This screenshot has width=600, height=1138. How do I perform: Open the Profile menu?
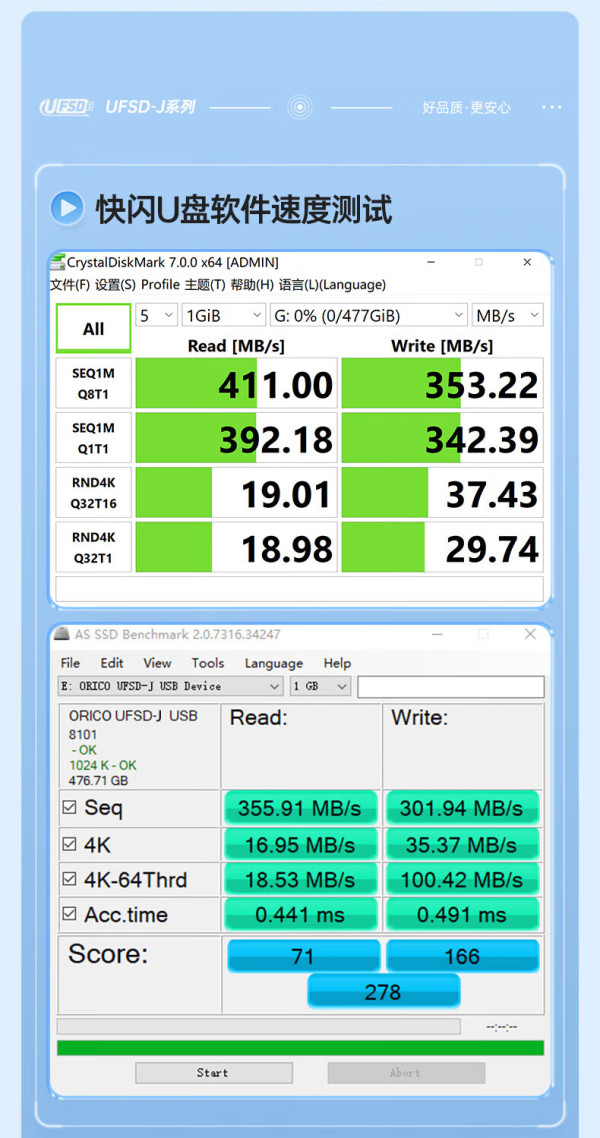coord(160,284)
